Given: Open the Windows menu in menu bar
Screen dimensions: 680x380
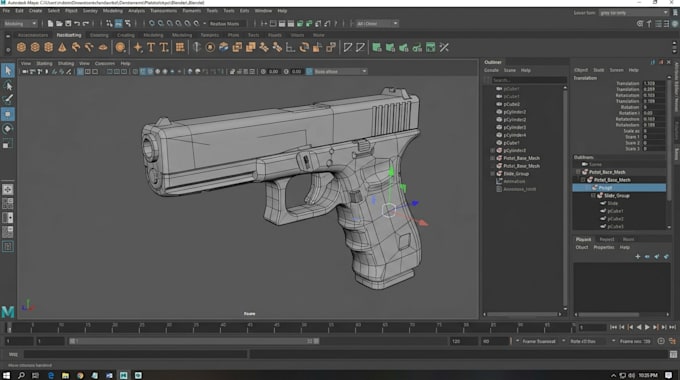Looking at the screenshot, I should [263, 11].
